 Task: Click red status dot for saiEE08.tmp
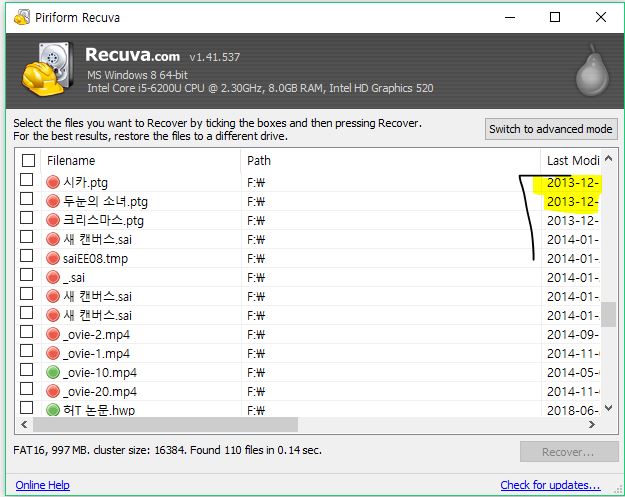pyautogui.click(x=53, y=258)
